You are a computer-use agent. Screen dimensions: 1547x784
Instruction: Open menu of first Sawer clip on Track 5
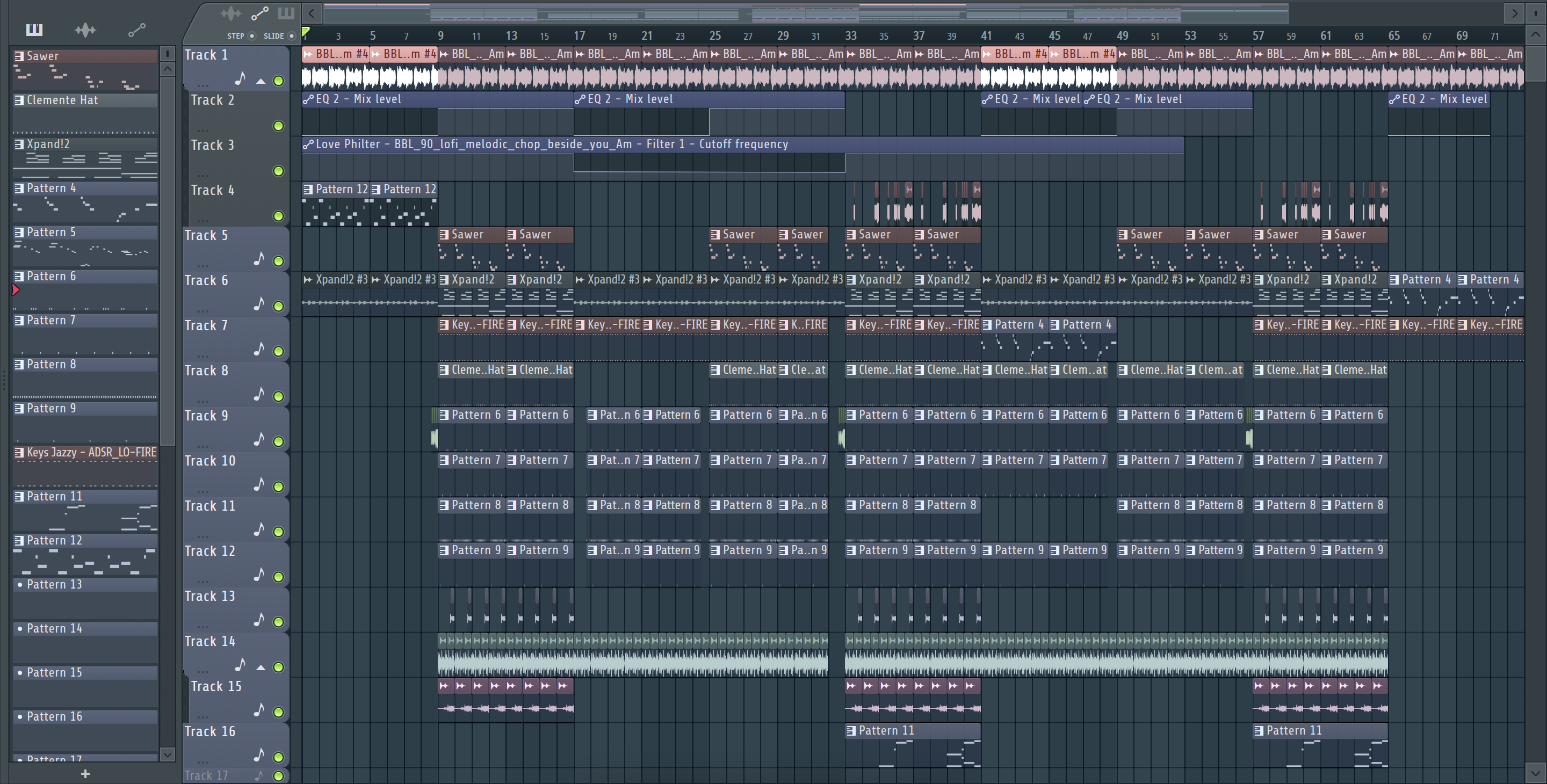[444, 234]
